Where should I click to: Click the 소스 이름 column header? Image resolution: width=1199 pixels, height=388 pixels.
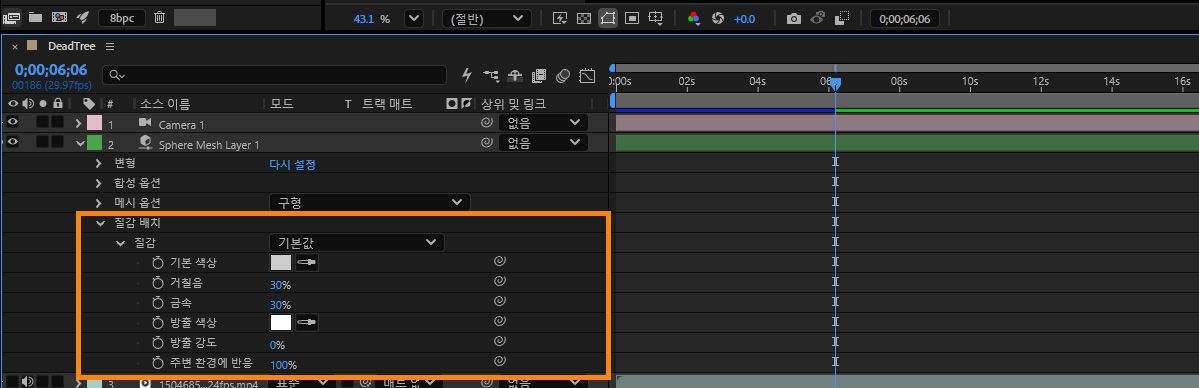click(164, 103)
